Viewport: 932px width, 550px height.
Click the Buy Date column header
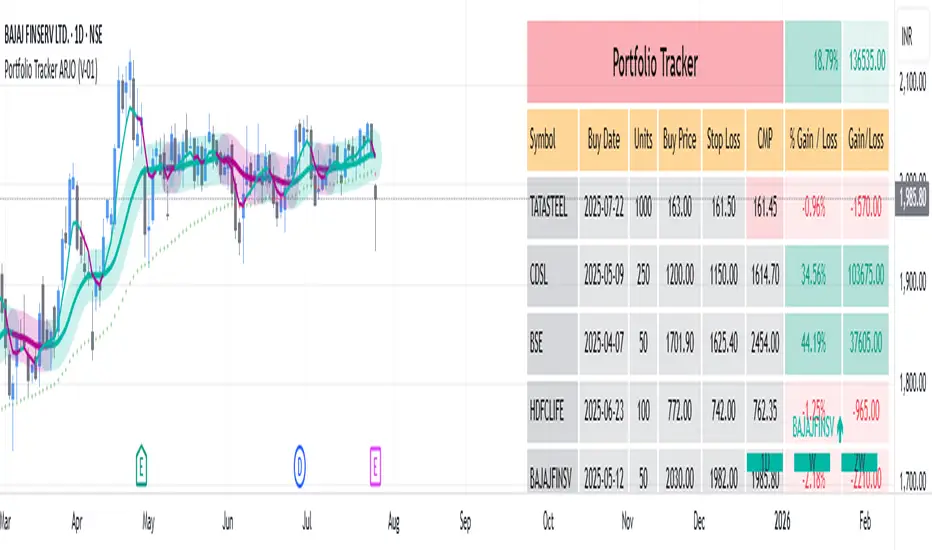[604, 140]
